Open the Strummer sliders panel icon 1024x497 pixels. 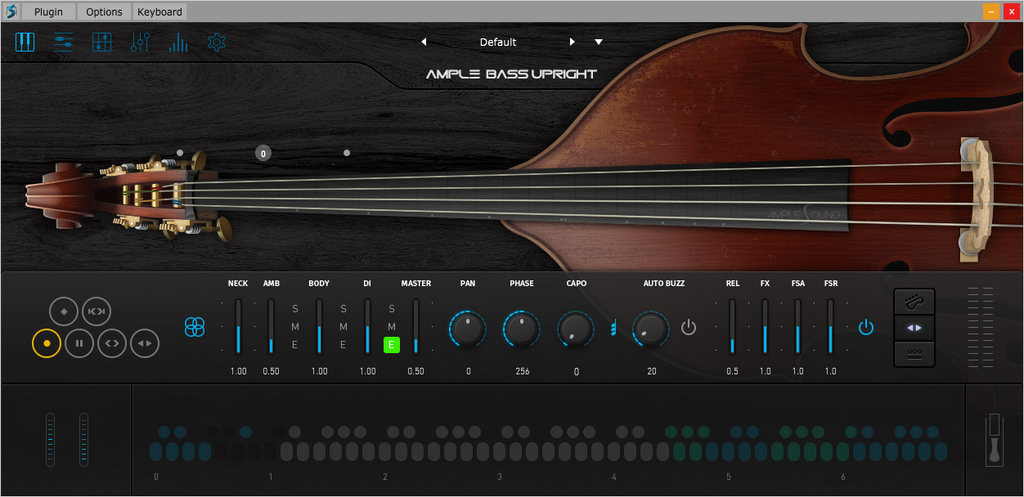(x=63, y=42)
